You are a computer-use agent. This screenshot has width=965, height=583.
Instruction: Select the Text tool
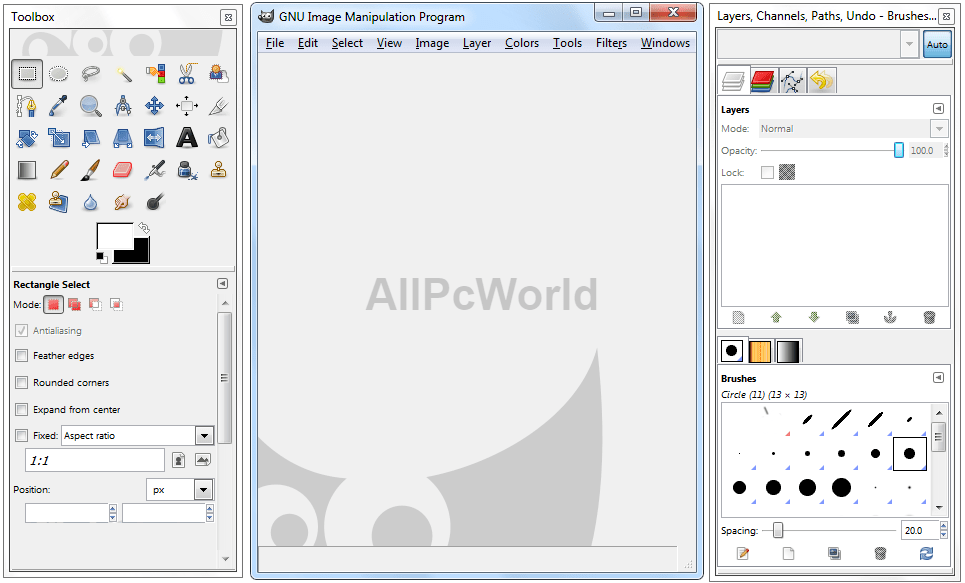pyautogui.click(x=187, y=138)
